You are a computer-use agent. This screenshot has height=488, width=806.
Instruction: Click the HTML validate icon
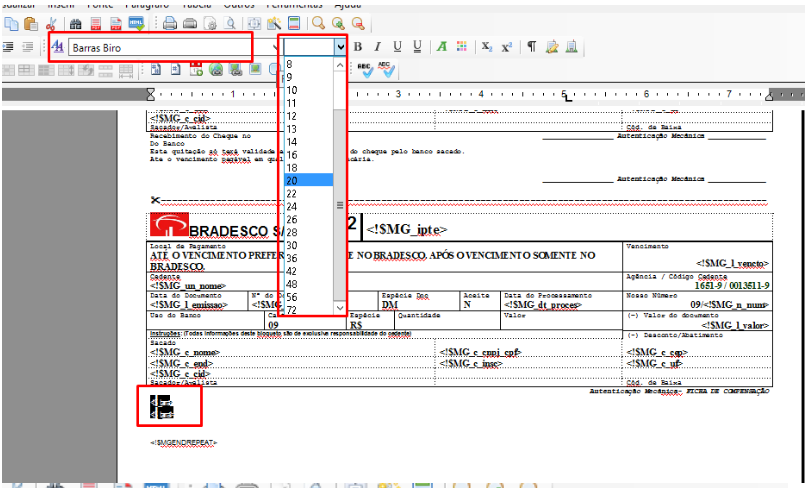pos(137,24)
